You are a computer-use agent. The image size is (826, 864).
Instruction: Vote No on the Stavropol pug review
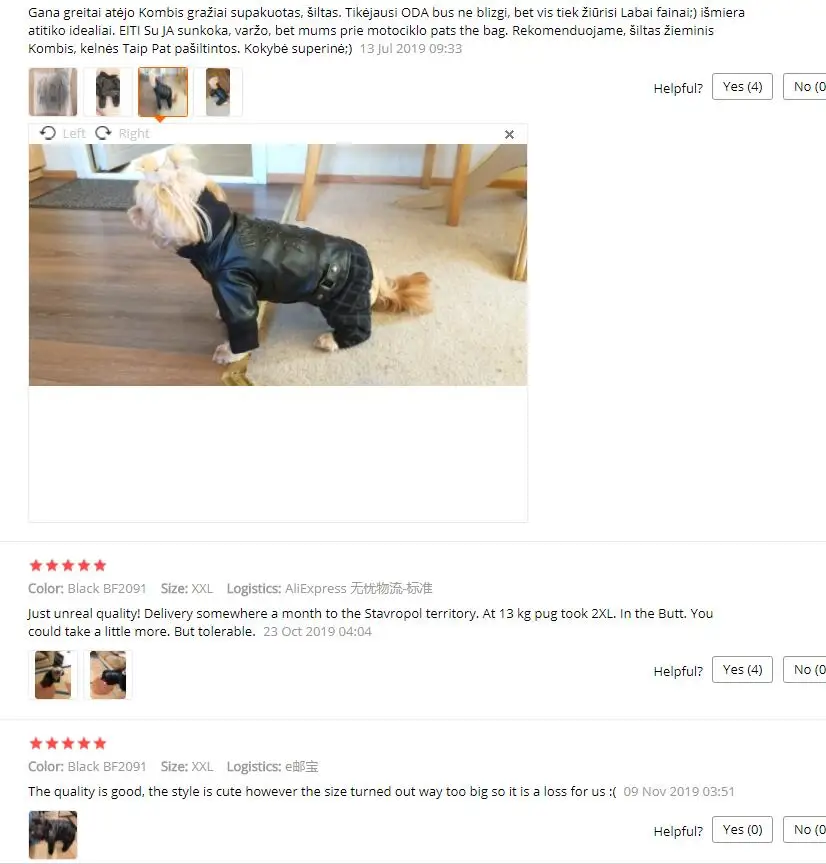tap(805, 669)
